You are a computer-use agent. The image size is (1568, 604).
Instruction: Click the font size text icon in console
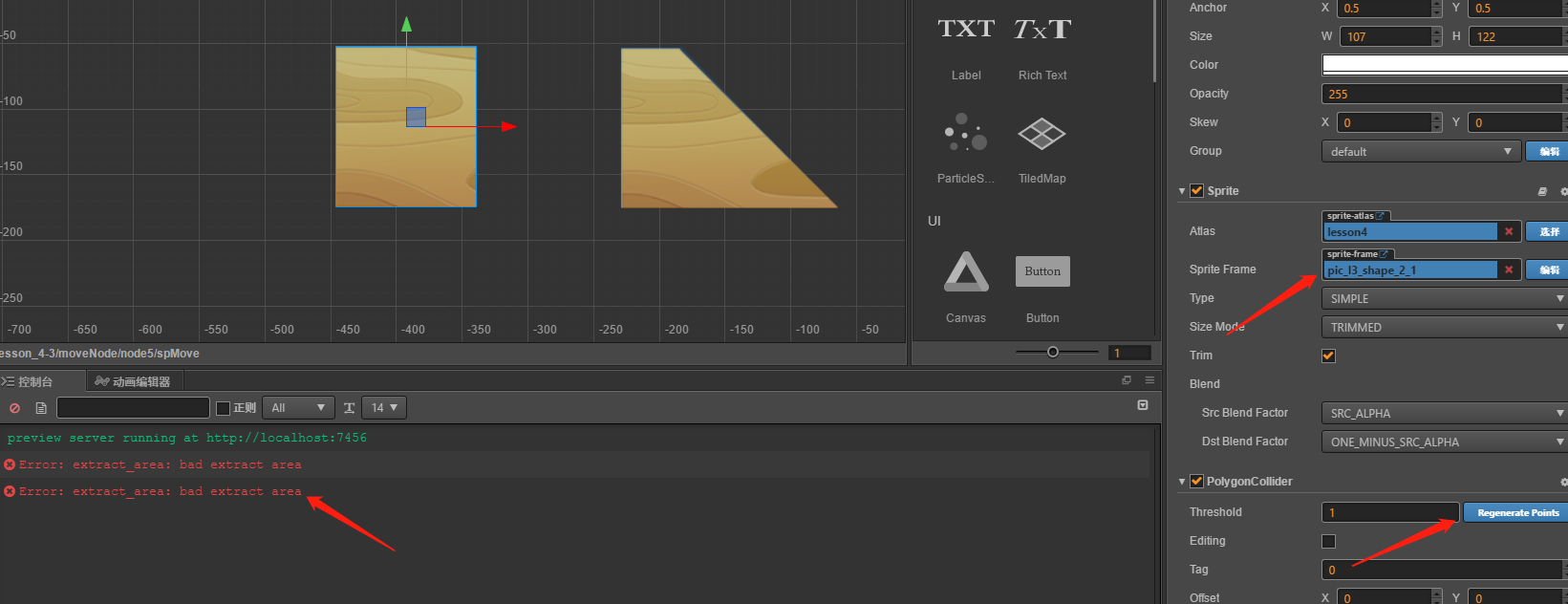(x=350, y=408)
